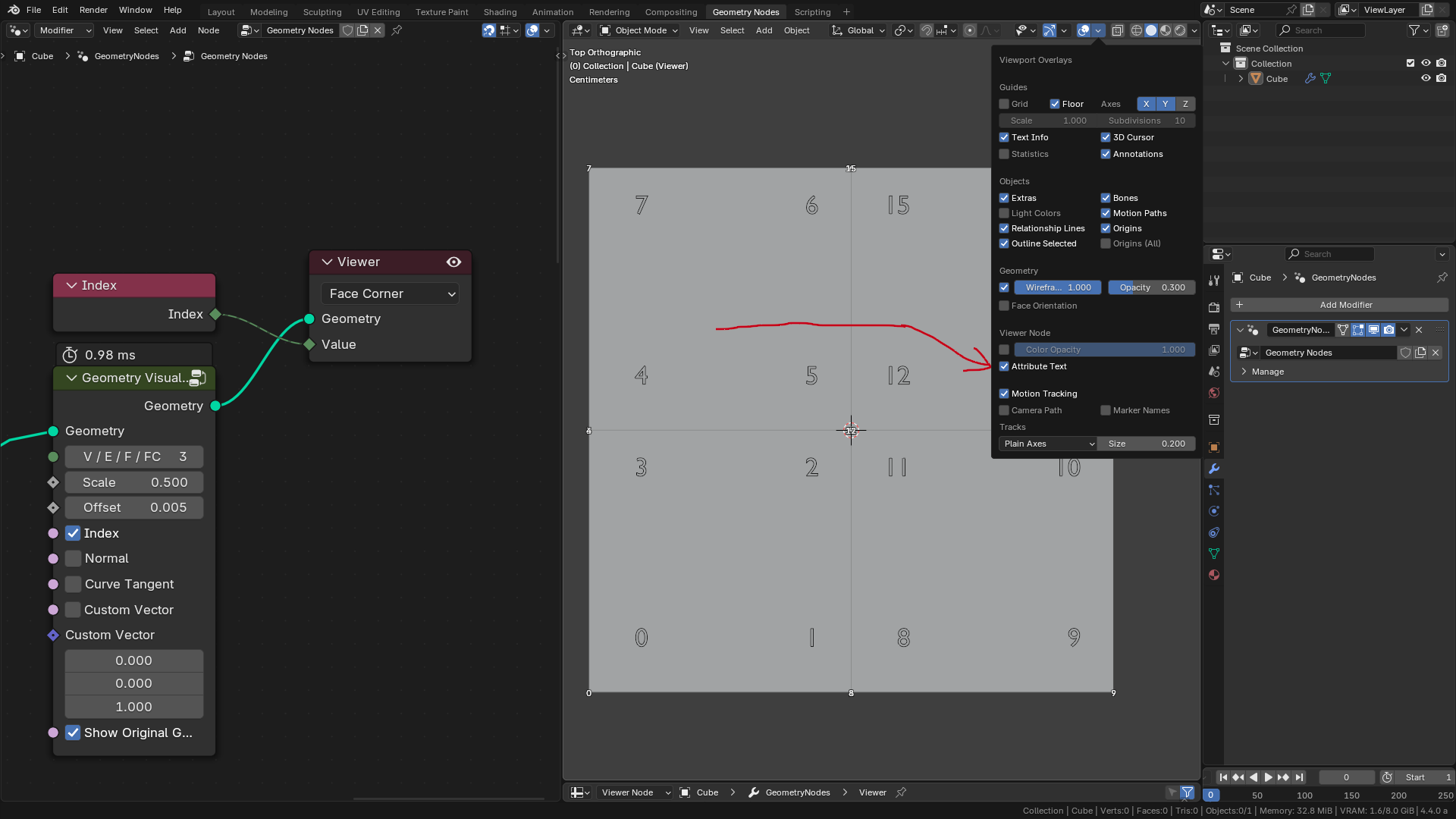Image resolution: width=1456 pixels, height=819 pixels.
Task: Disable the Floor overlay checkbox
Action: click(x=1055, y=104)
